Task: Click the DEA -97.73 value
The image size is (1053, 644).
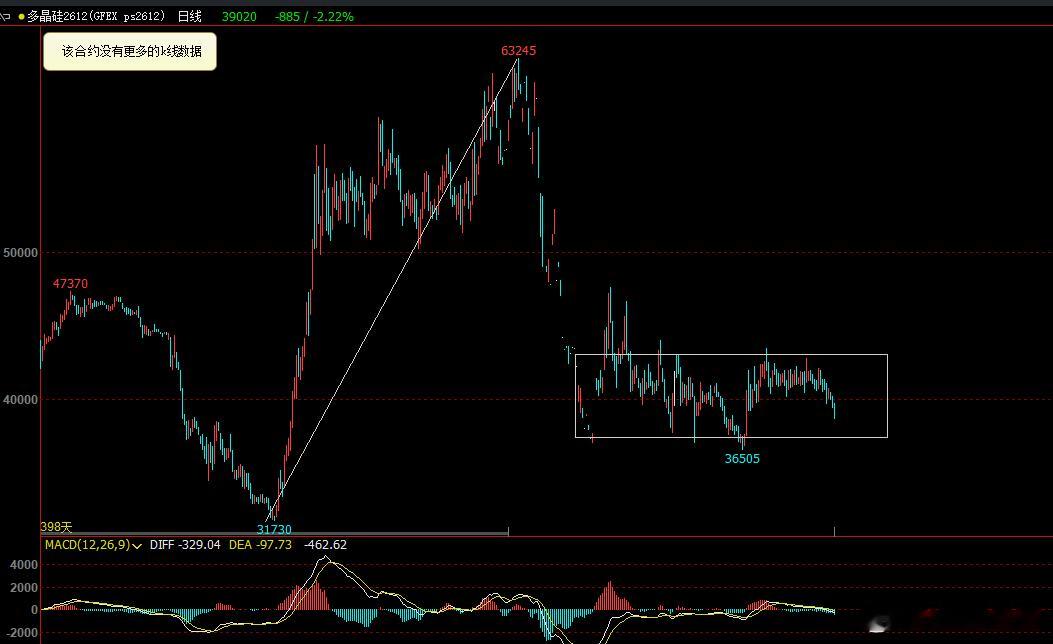Action: click(x=261, y=545)
